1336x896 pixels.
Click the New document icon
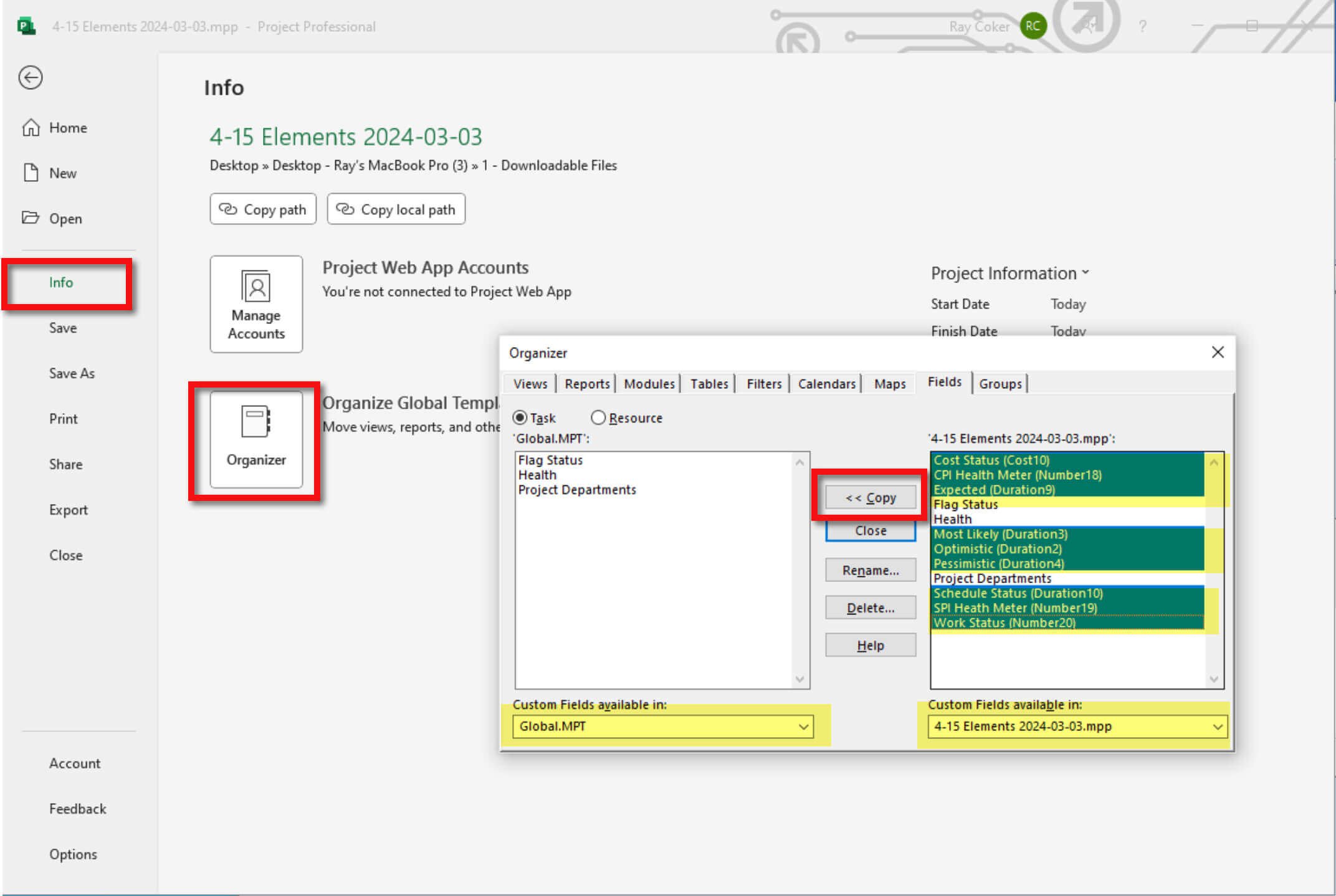pos(31,173)
